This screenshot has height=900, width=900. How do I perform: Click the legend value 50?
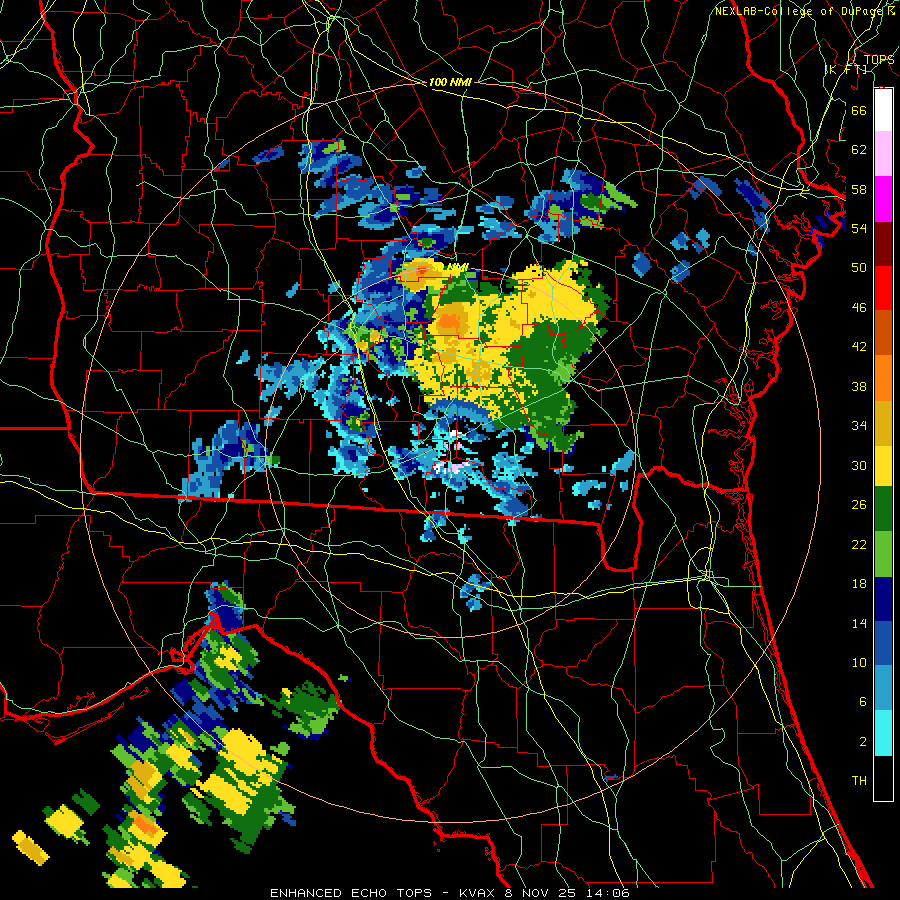click(859, 268)
